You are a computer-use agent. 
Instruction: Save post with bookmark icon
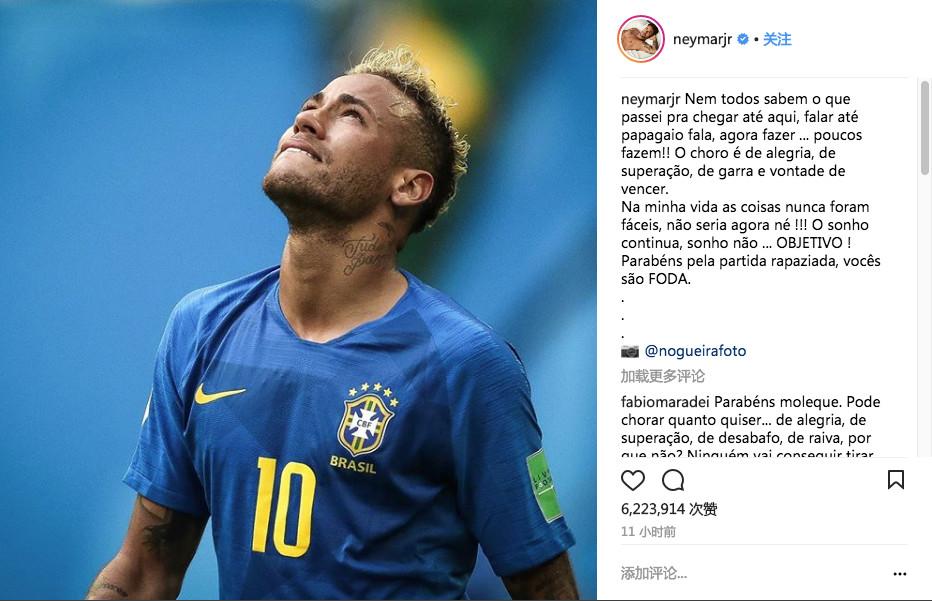[x=896, y=479]
